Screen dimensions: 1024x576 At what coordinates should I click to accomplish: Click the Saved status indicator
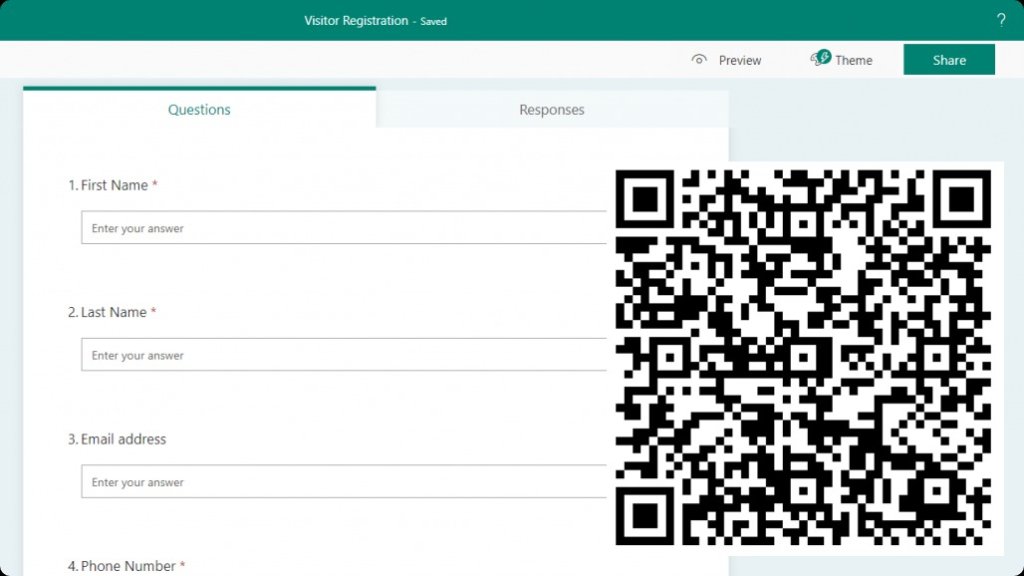[x=433, y=21]
